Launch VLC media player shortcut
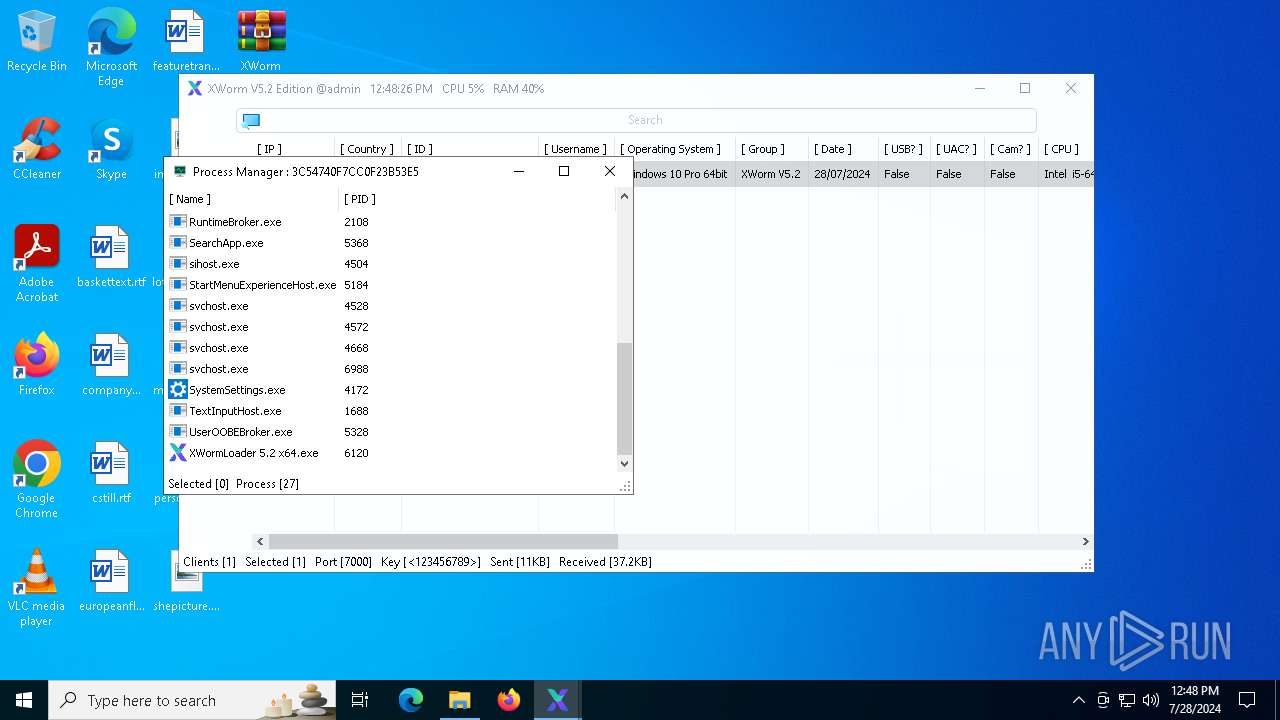Image resolution: width=1280 pixels, height=720 pixels. pyautogui.click(x=37, y=588)
